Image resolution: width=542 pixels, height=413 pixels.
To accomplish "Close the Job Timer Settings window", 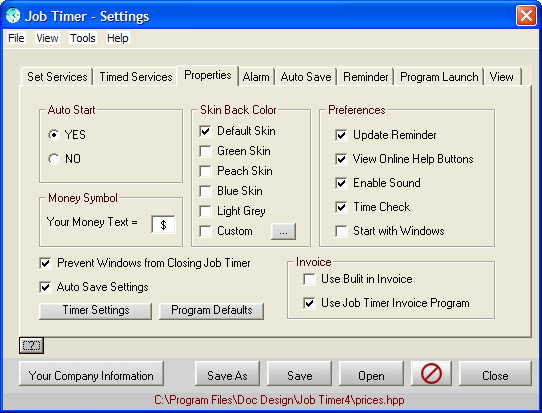I will pos(526,16).
